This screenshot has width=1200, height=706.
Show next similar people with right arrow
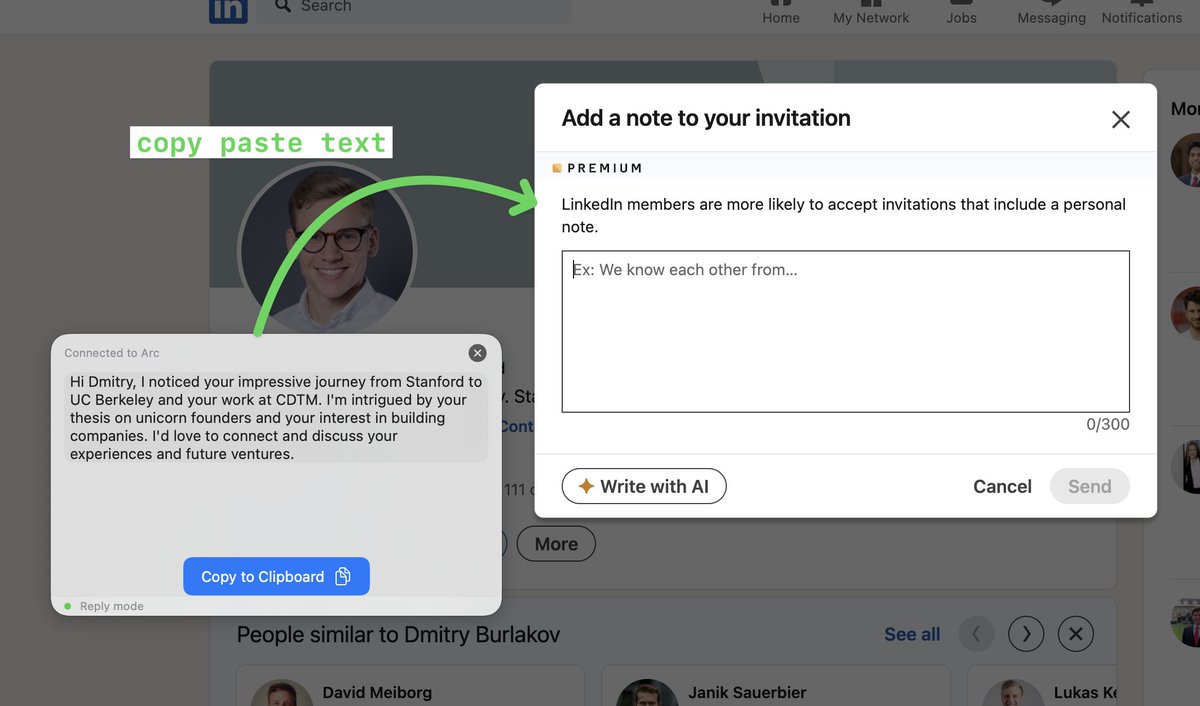pos(1026,634)
